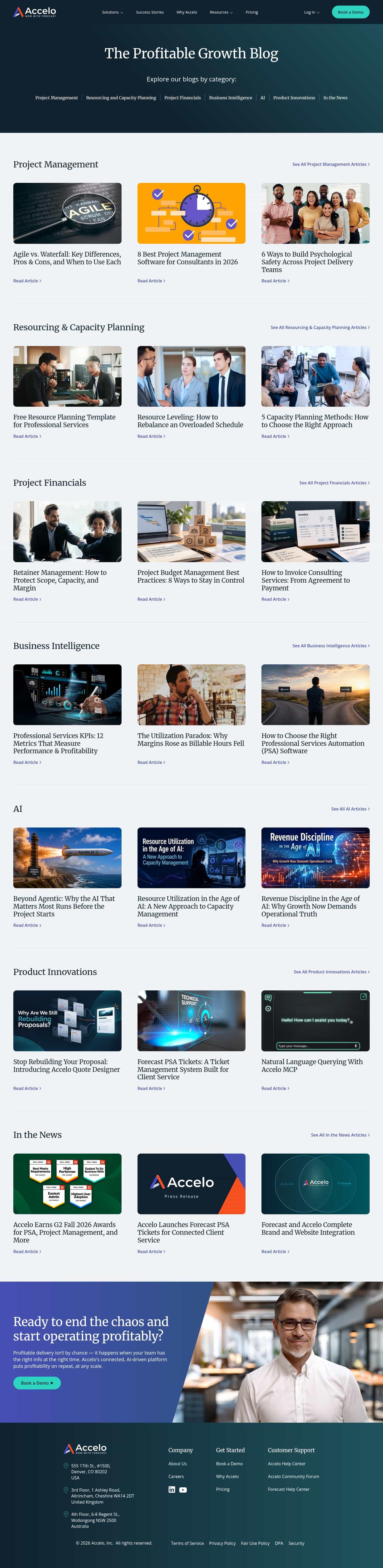Open Forecast Help Center footer link
The height and width of the screenshot is (1568, 383).
tap(289, 1489)
